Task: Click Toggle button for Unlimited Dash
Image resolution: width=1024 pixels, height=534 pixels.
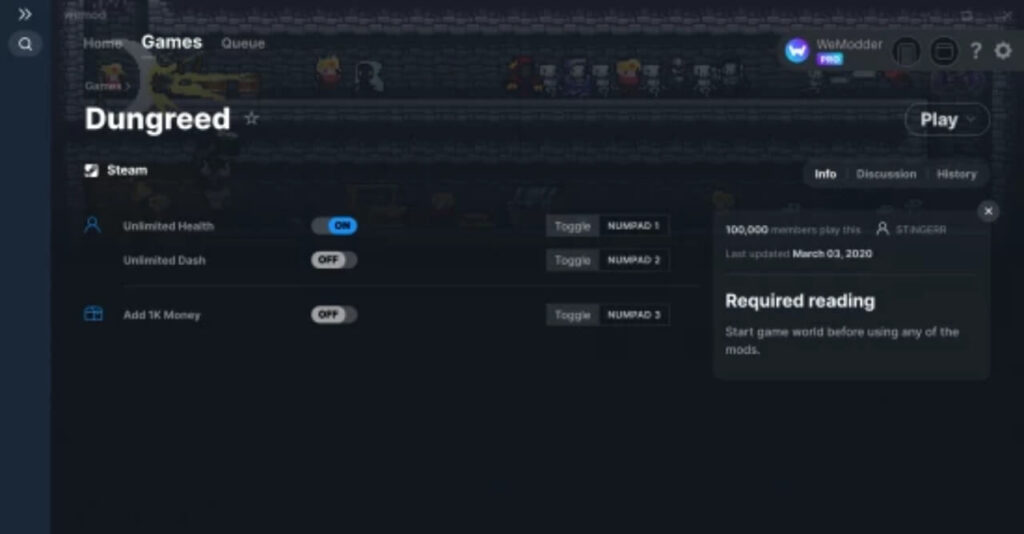Action: tap(572, 260)
